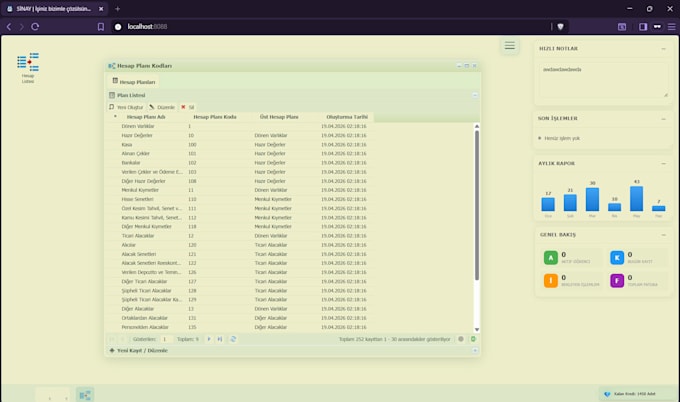
Task: Open a new browser tab
Action: (117, 9)
